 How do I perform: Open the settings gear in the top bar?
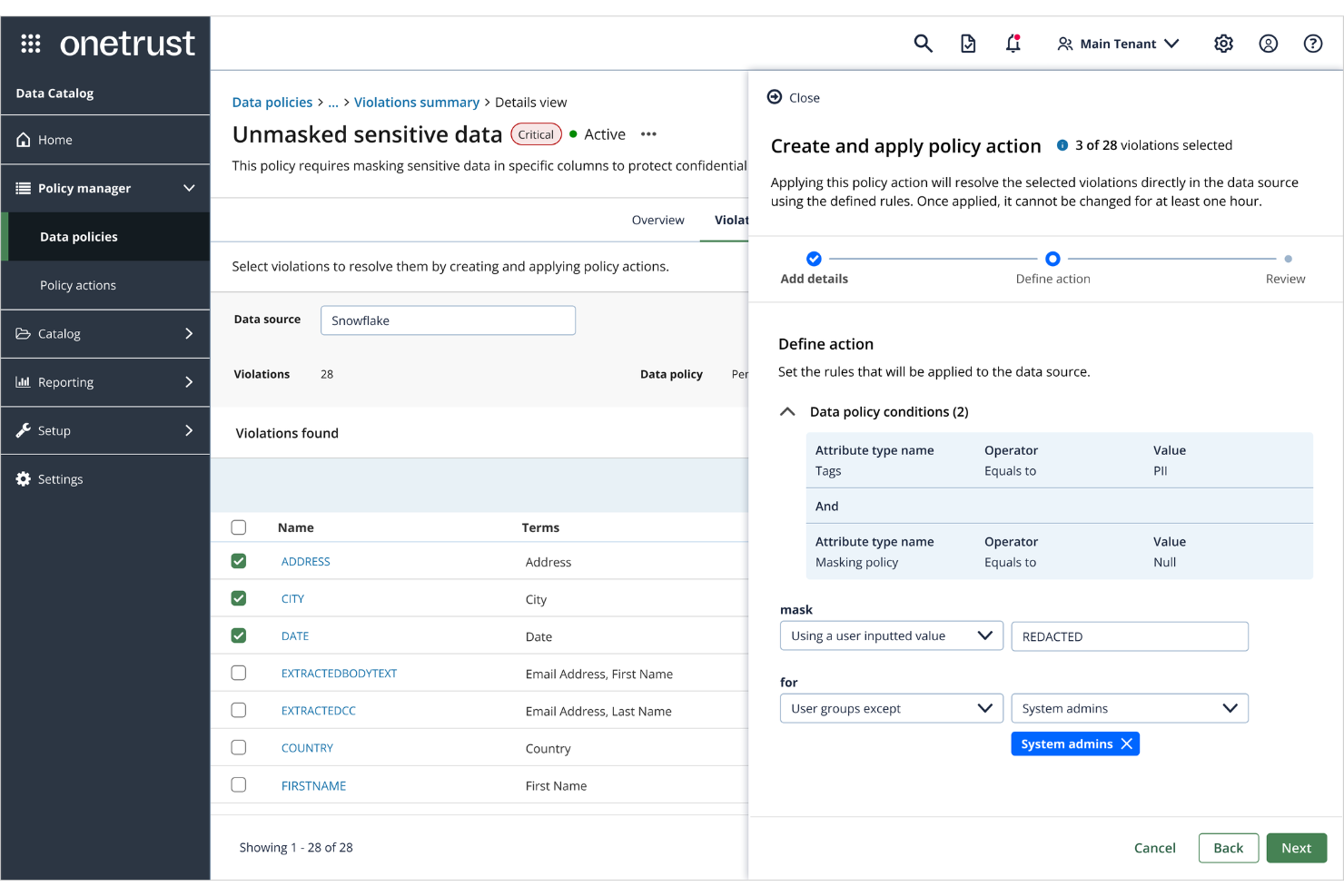pos(1223,43)
